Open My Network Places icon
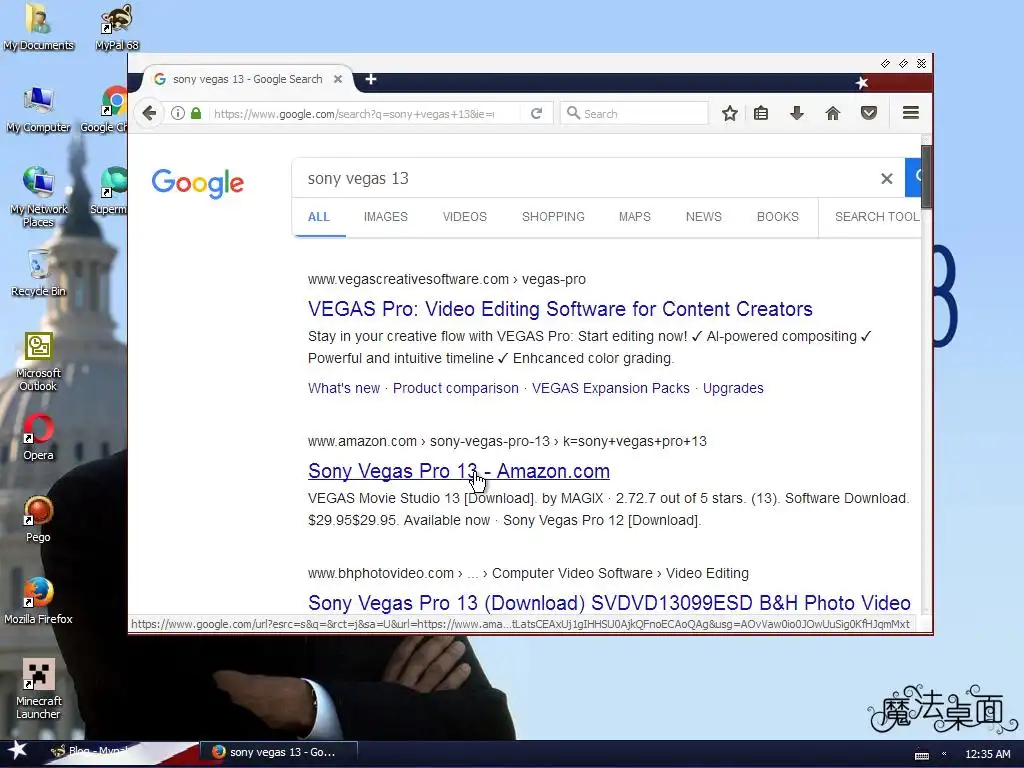Image resolution: width=1024 pixels, height=768 pixels. pos(39,197)
